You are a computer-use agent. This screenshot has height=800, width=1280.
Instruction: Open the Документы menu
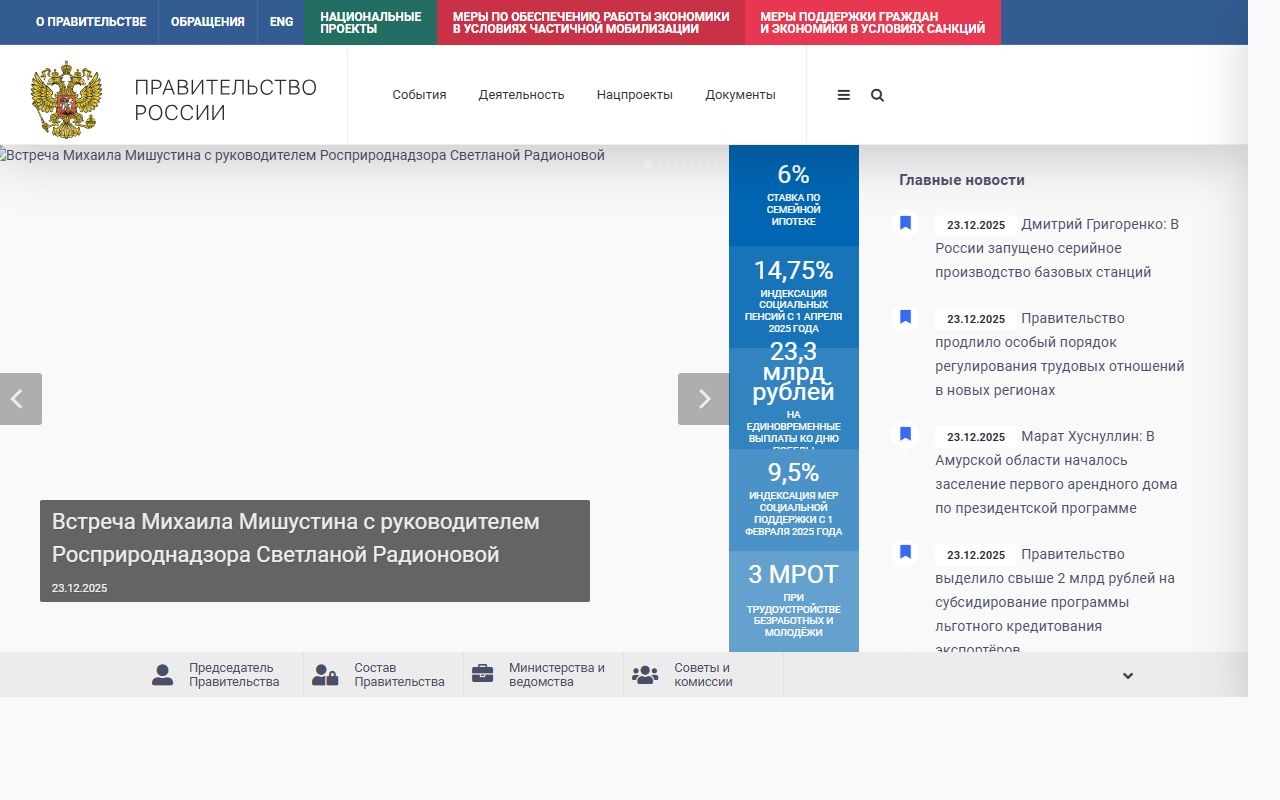(740, 95)
